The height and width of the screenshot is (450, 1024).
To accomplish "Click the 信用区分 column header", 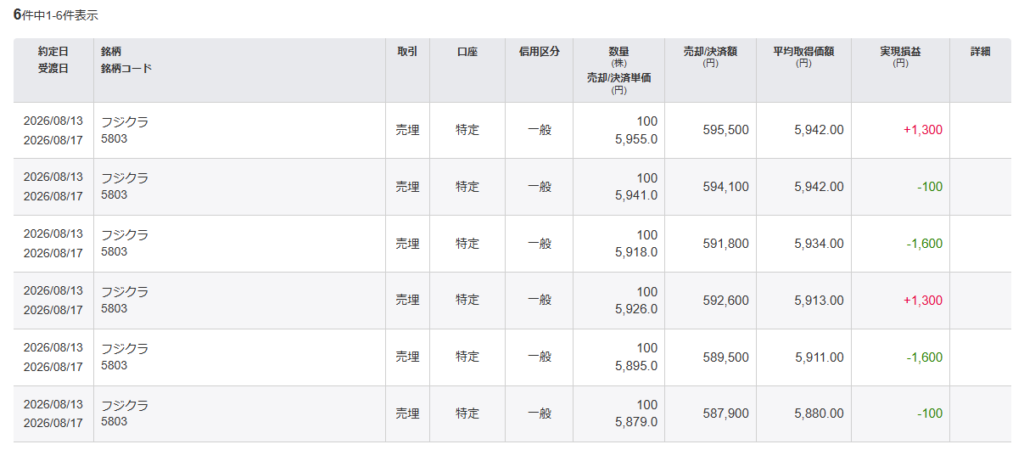I will [x=539, y=70].
